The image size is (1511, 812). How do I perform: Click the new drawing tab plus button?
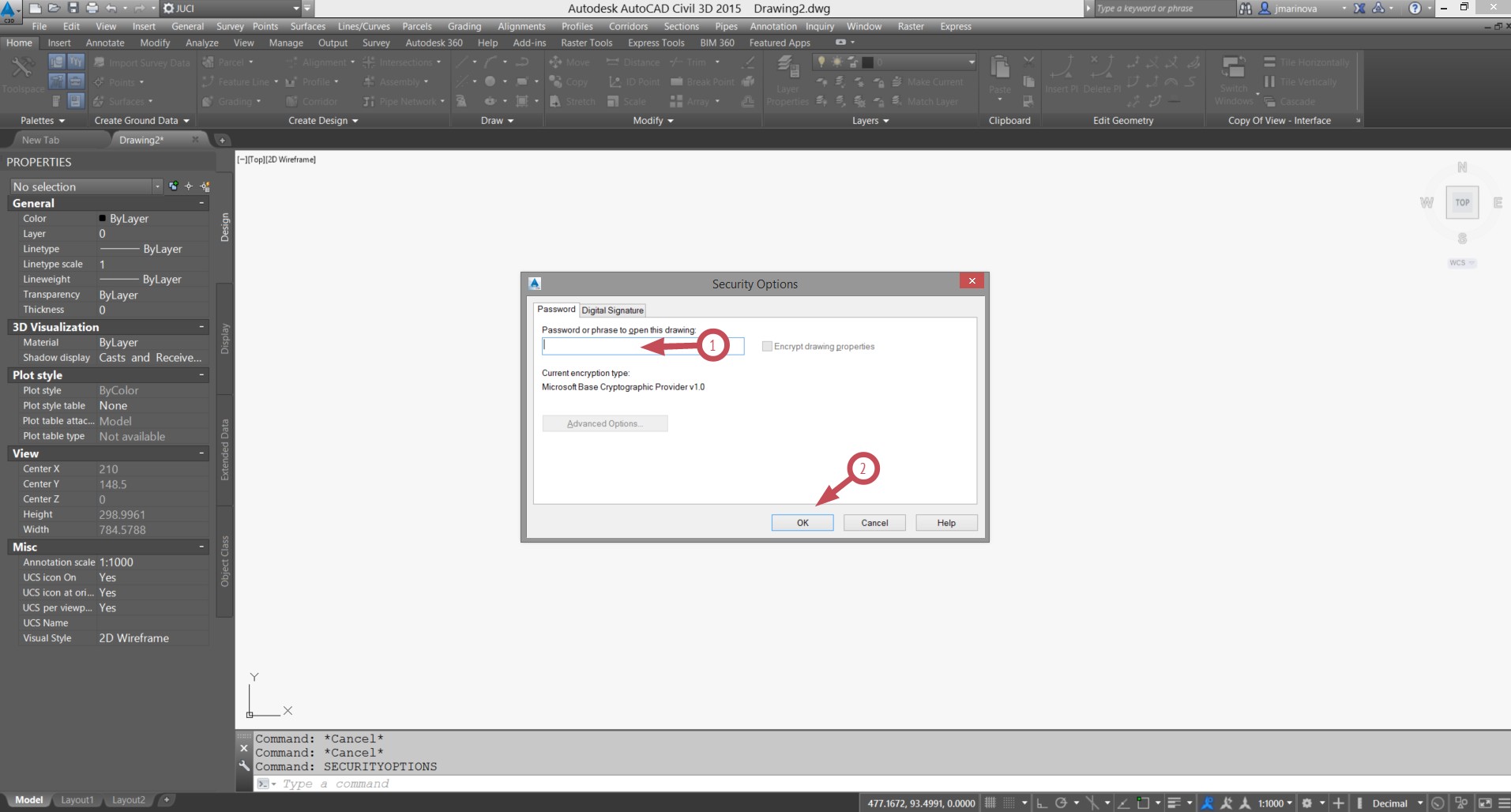coord(223,140)
